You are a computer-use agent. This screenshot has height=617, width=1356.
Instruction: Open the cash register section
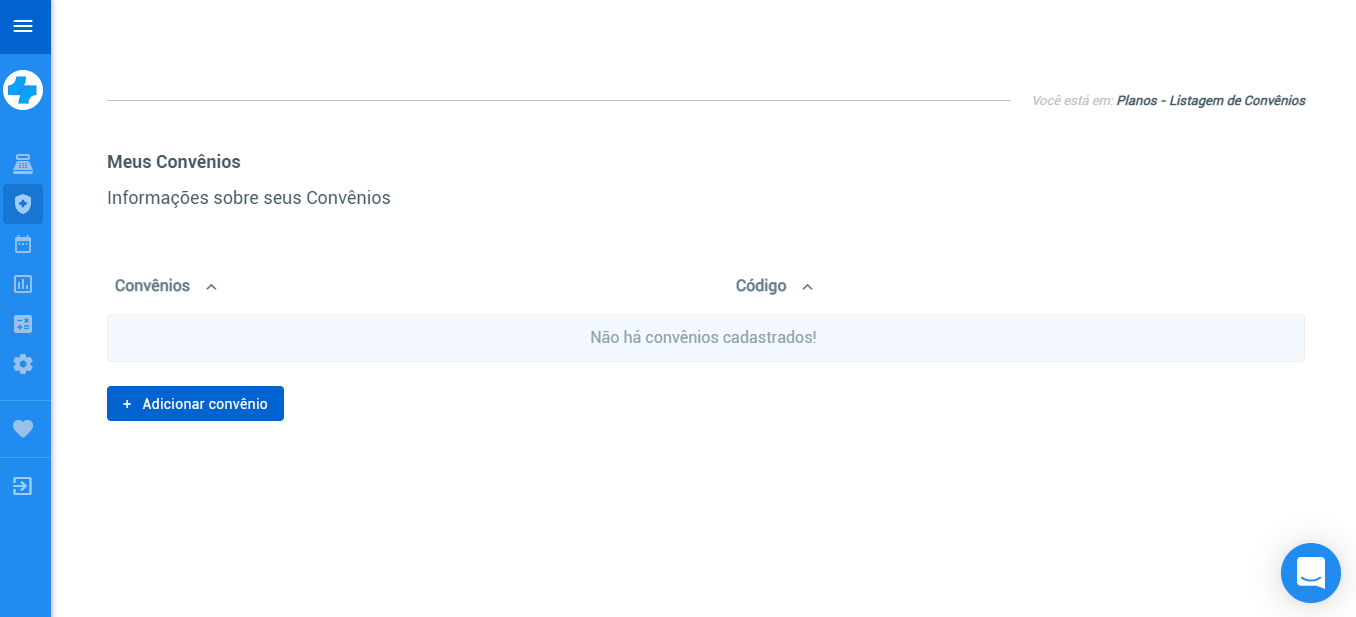click(x=23, y=164)
